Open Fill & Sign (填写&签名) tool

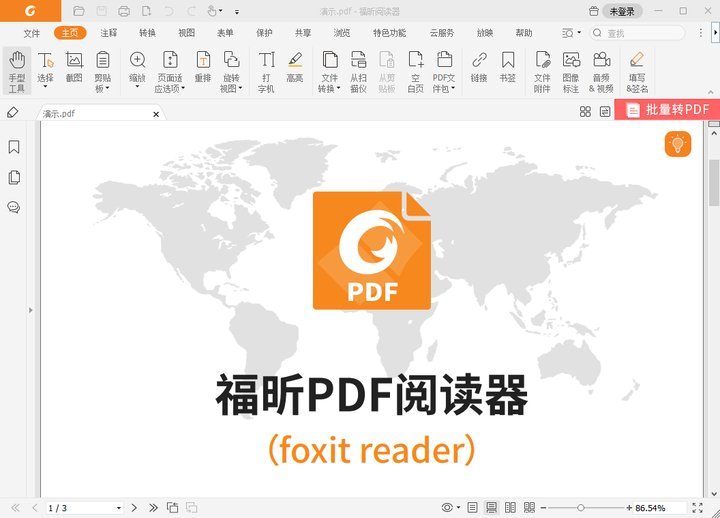[x=637, y=70]
